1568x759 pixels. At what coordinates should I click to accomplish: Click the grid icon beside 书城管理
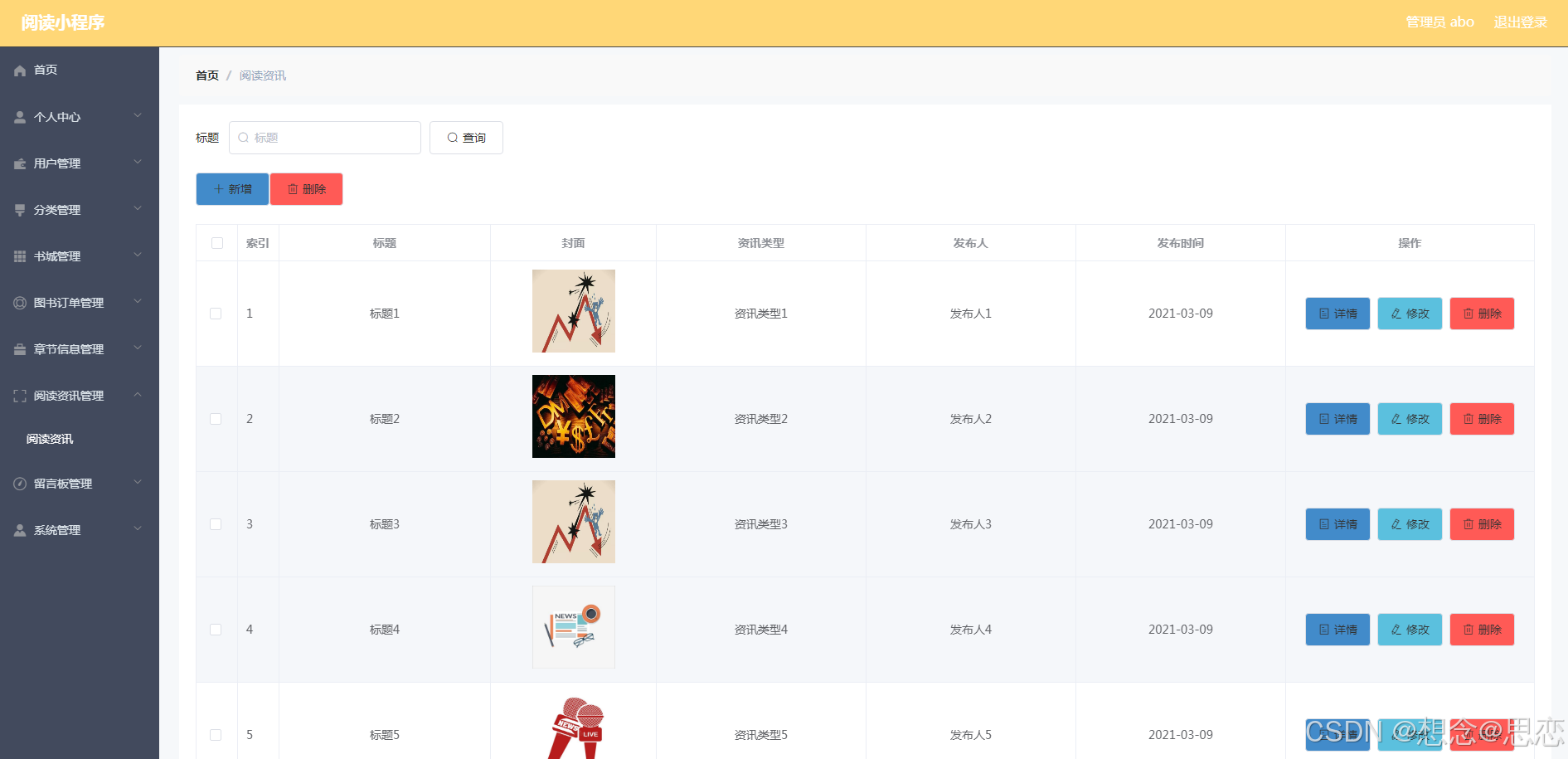click(20, 256)
